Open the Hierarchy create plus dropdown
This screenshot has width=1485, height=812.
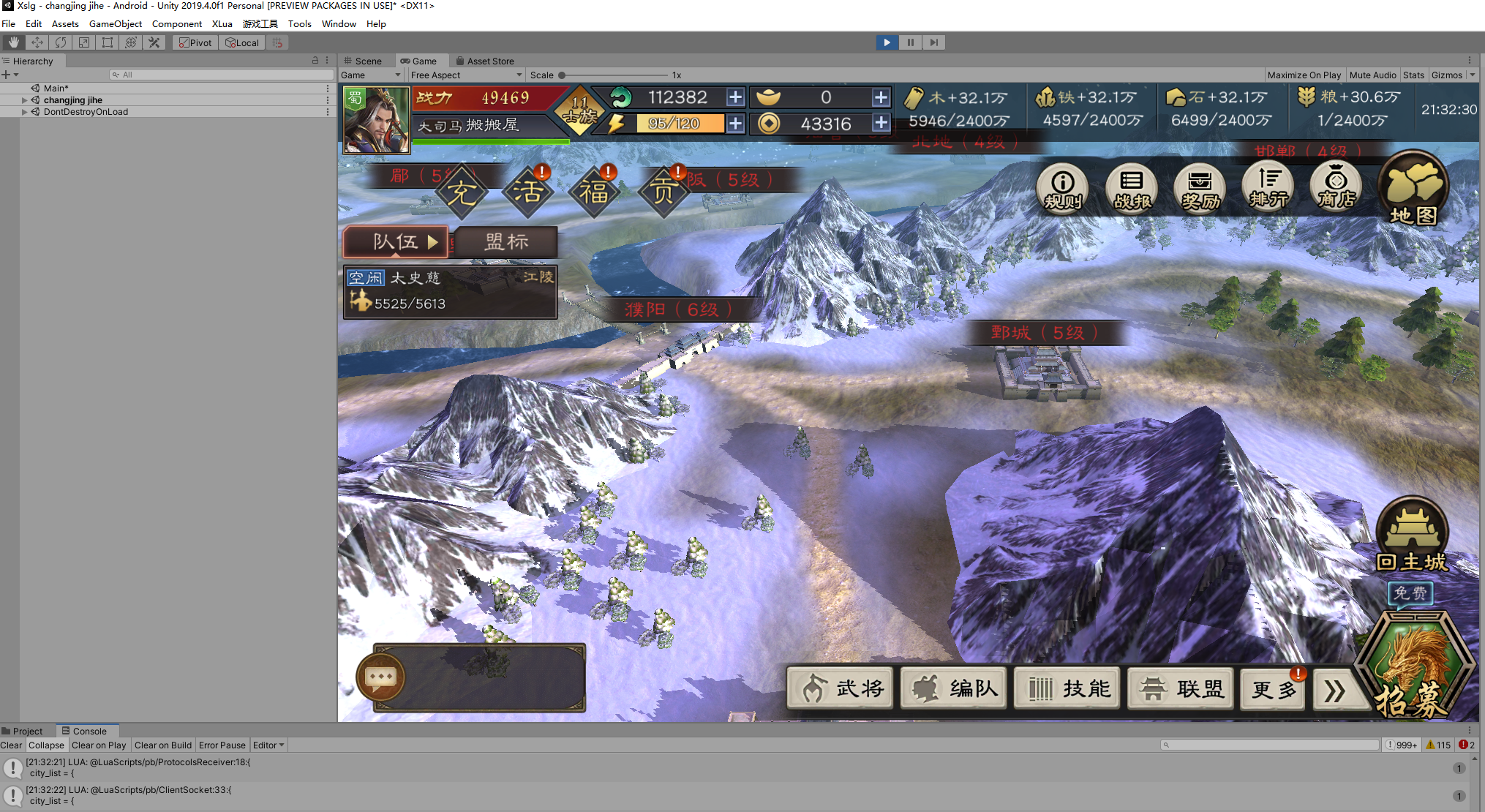10,75
